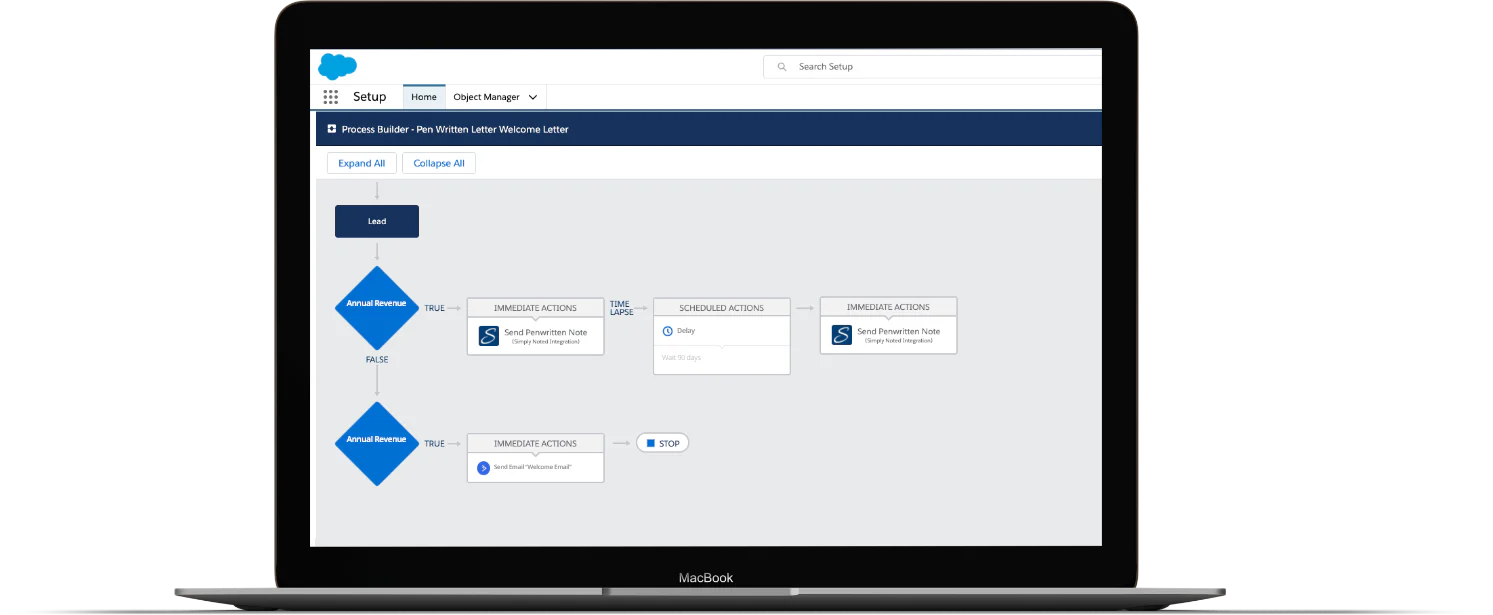Click the FALSE label below first diamond

pyautogui.click(x=377, y=359)
